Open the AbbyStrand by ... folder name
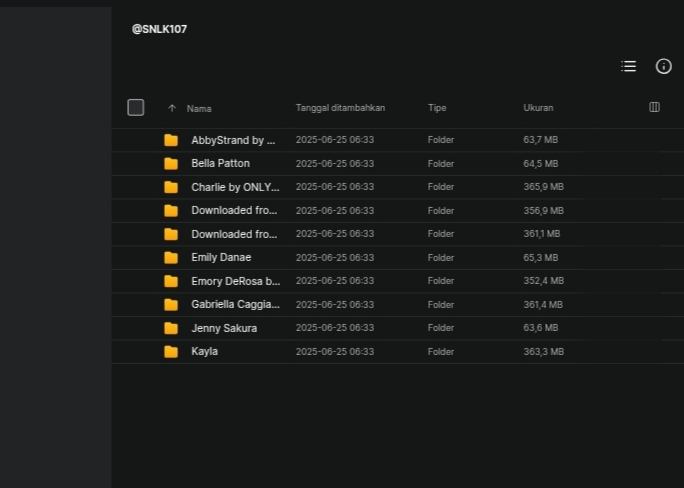This screenshot has width=684, height=488. (233, 140)
